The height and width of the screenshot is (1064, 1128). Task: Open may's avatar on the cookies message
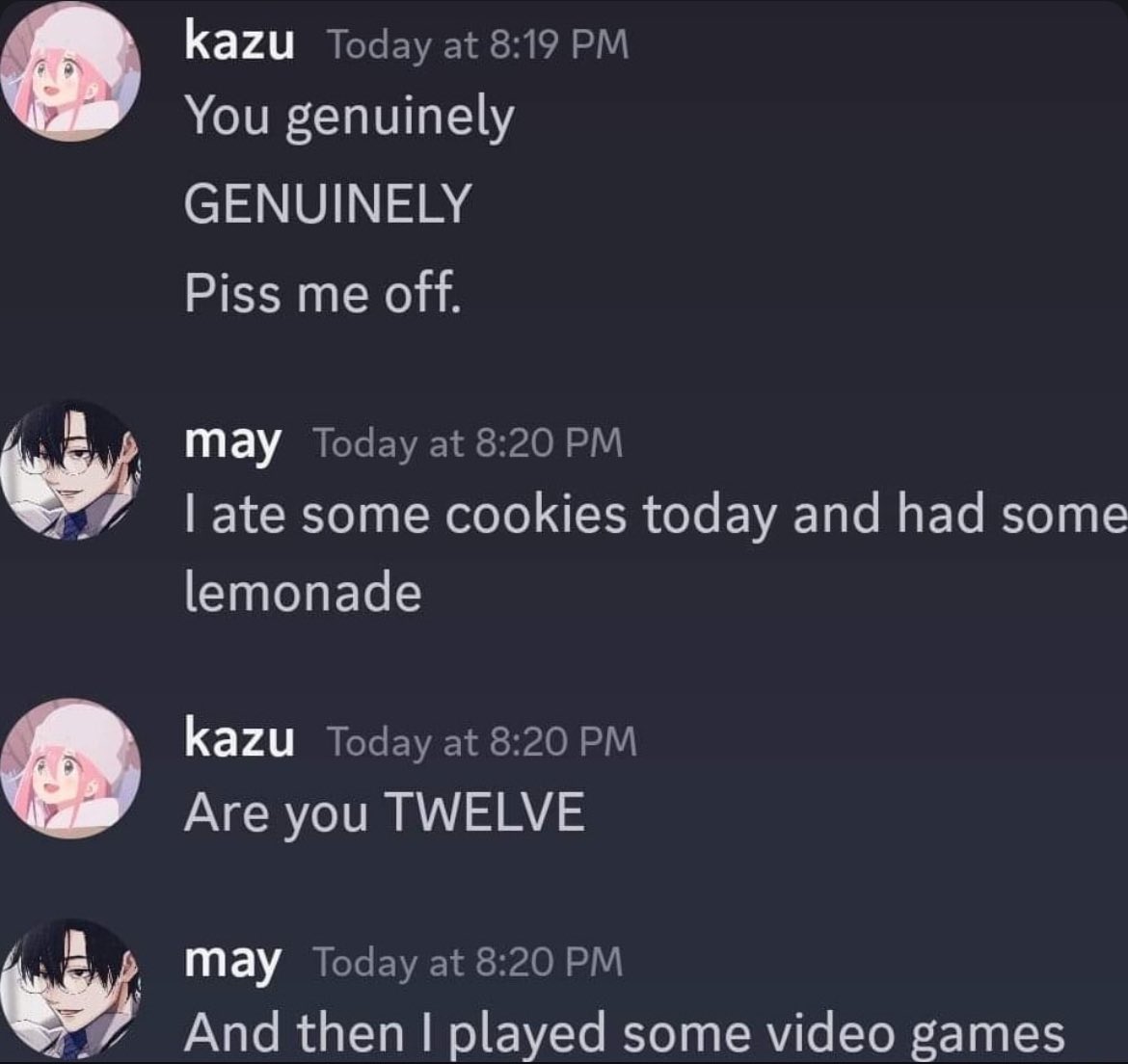[70, 470]
